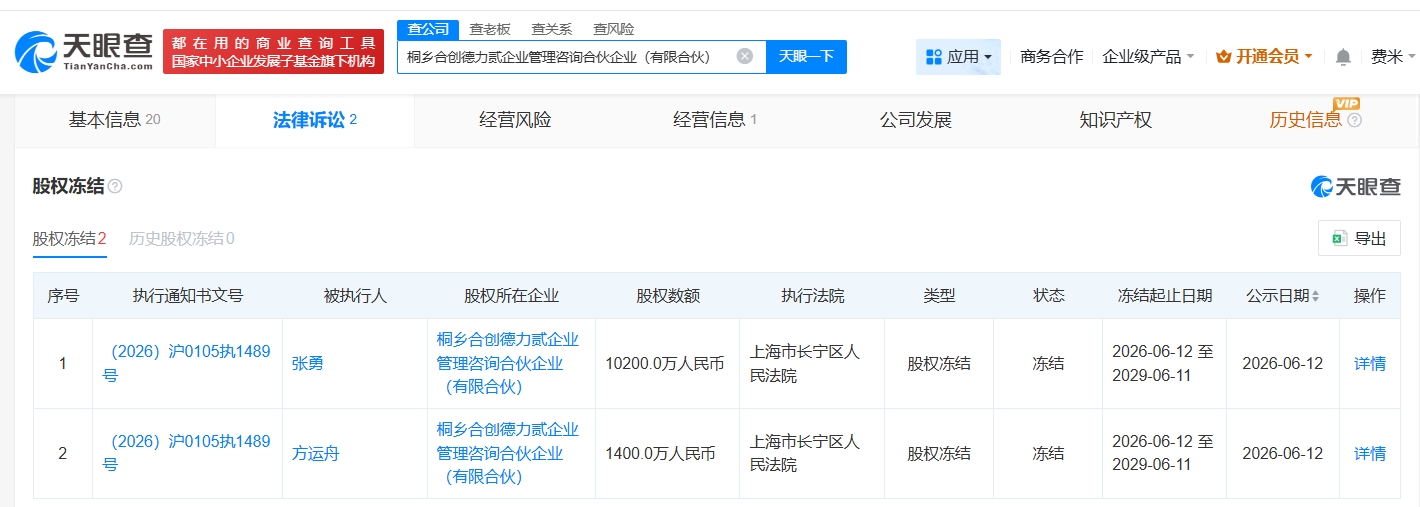Open 详情 for 方运舟 row
This screenshot has width=1420, height=507.
click(x=1370, y=454)
